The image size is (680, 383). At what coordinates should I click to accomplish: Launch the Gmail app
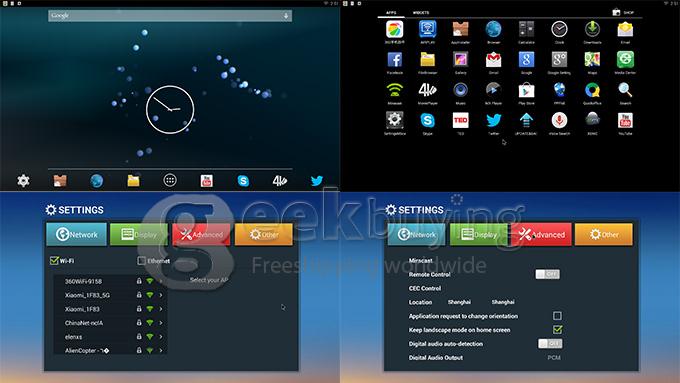[x=493, y=60]
